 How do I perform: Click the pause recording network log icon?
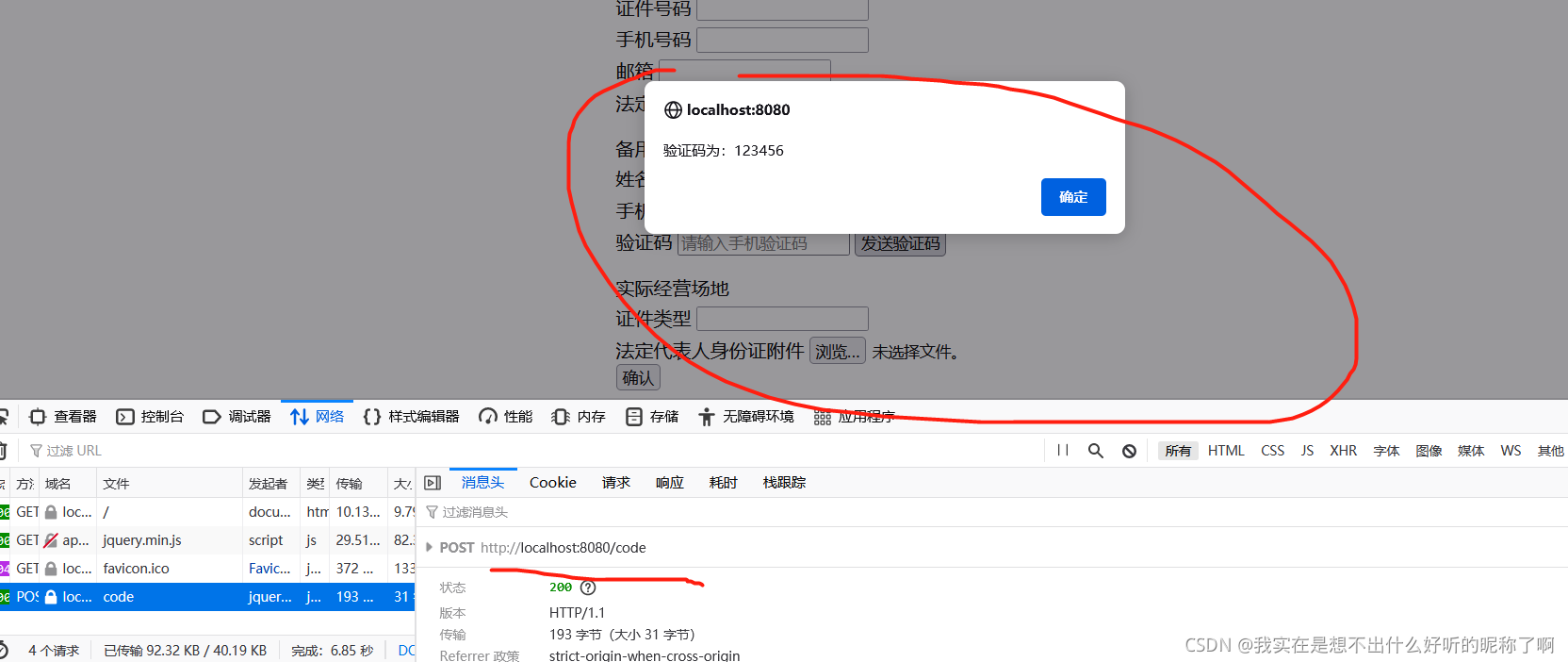click(1063, 451)
